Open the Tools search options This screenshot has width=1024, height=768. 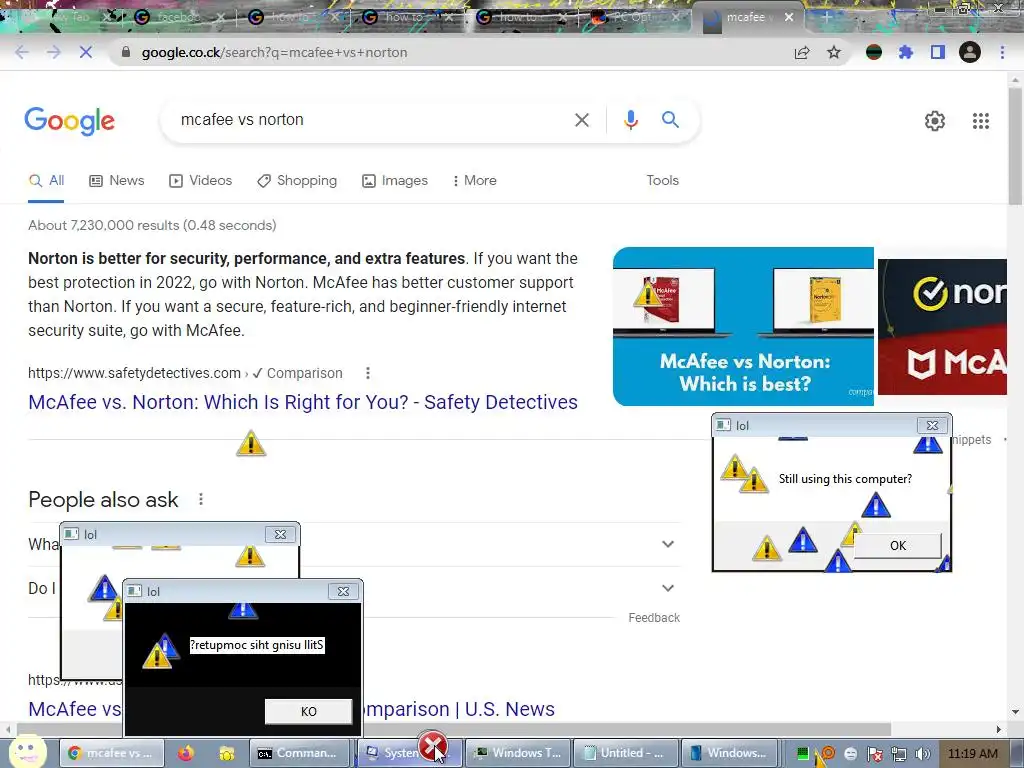(662, 180)
